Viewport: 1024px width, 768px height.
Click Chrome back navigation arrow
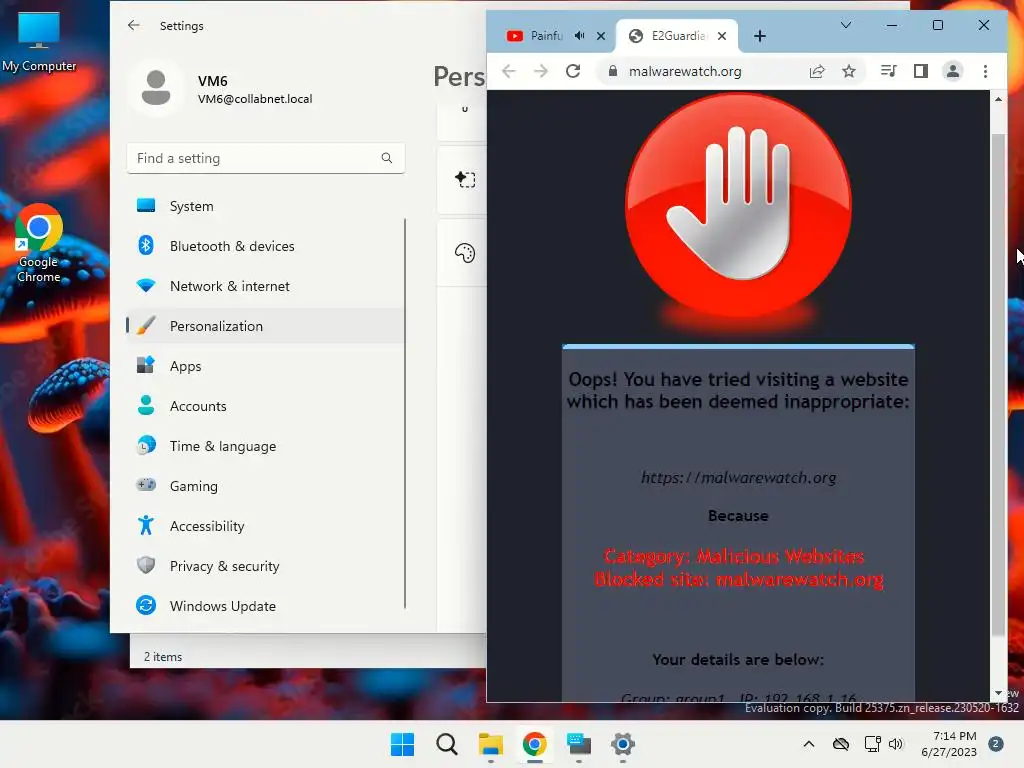coord(509,71)
